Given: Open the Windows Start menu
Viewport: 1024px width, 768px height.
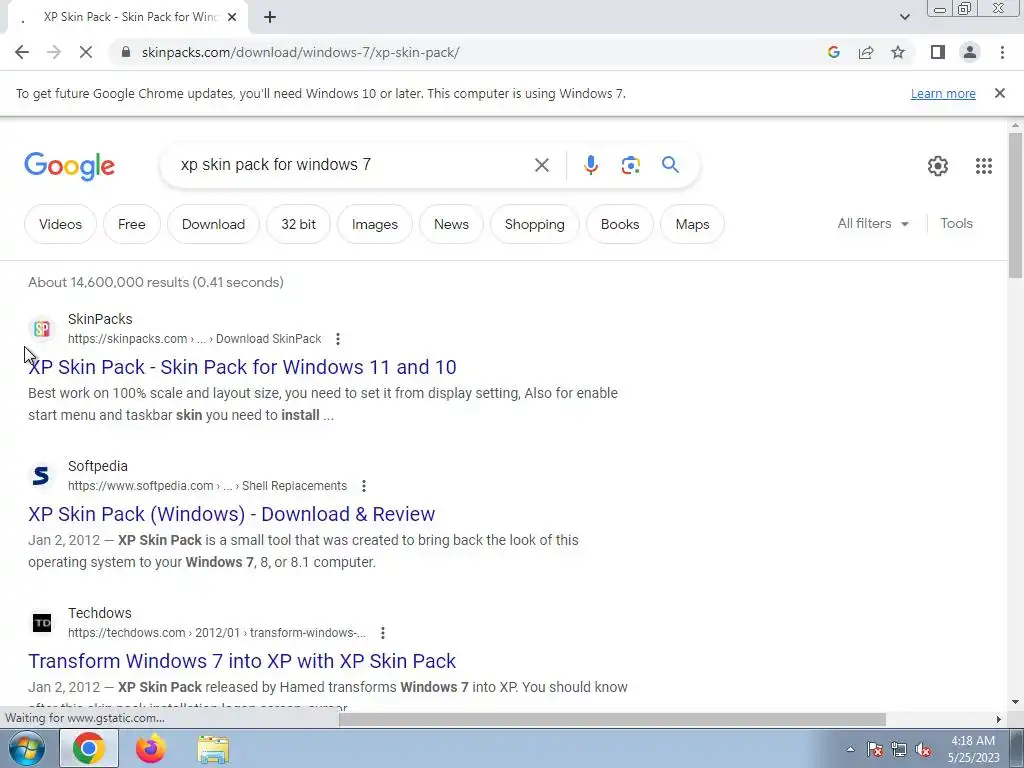Looking at the screenshot, I should [x=27, y=748].
